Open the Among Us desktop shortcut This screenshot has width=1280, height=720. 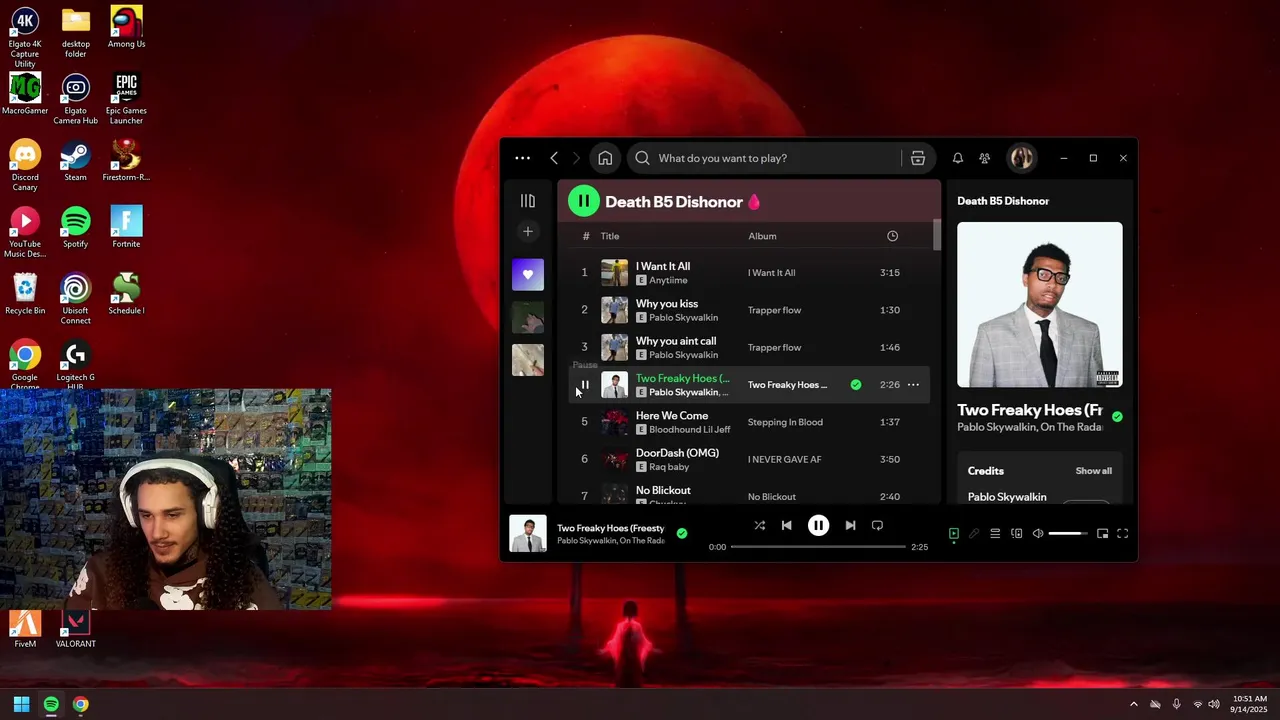click(126, 28)
